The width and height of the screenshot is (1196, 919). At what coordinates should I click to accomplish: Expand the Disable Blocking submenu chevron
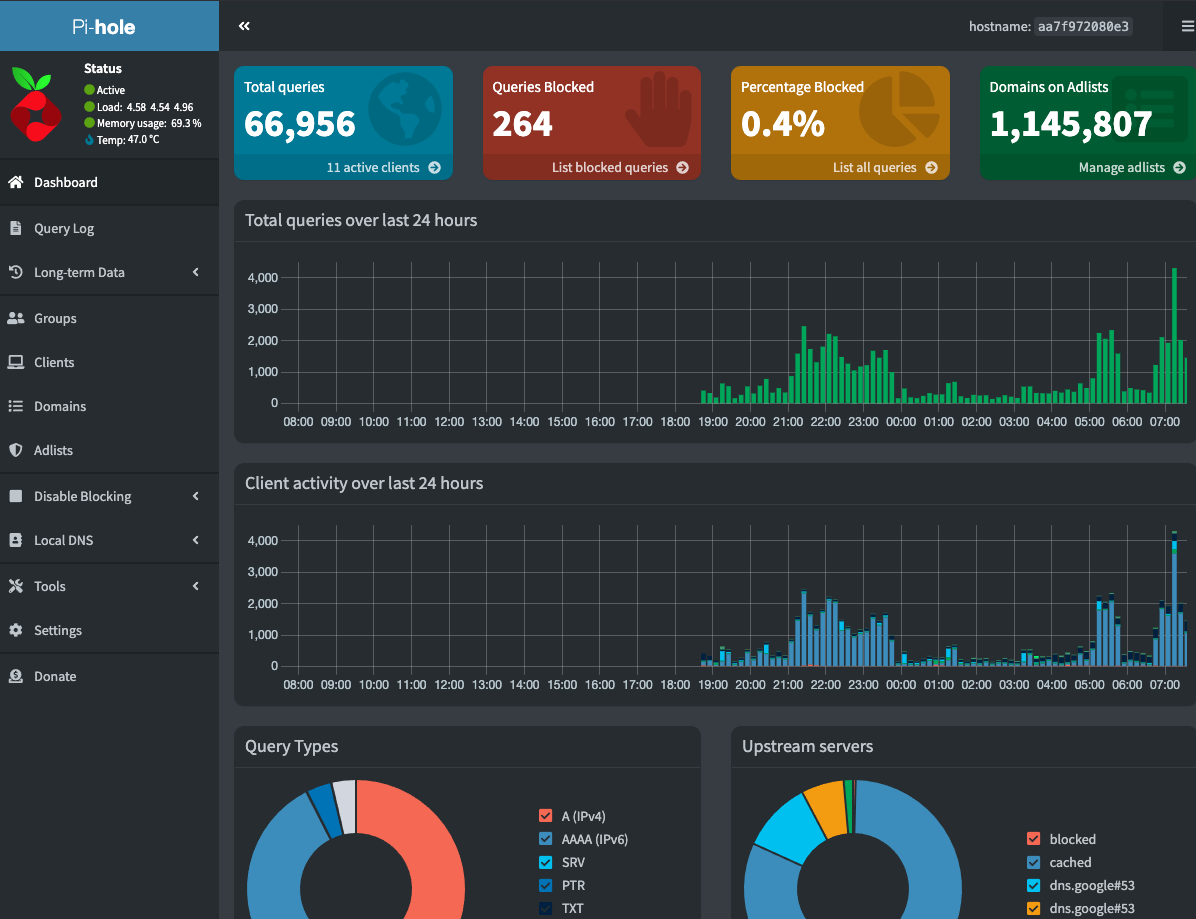point(196,496)
